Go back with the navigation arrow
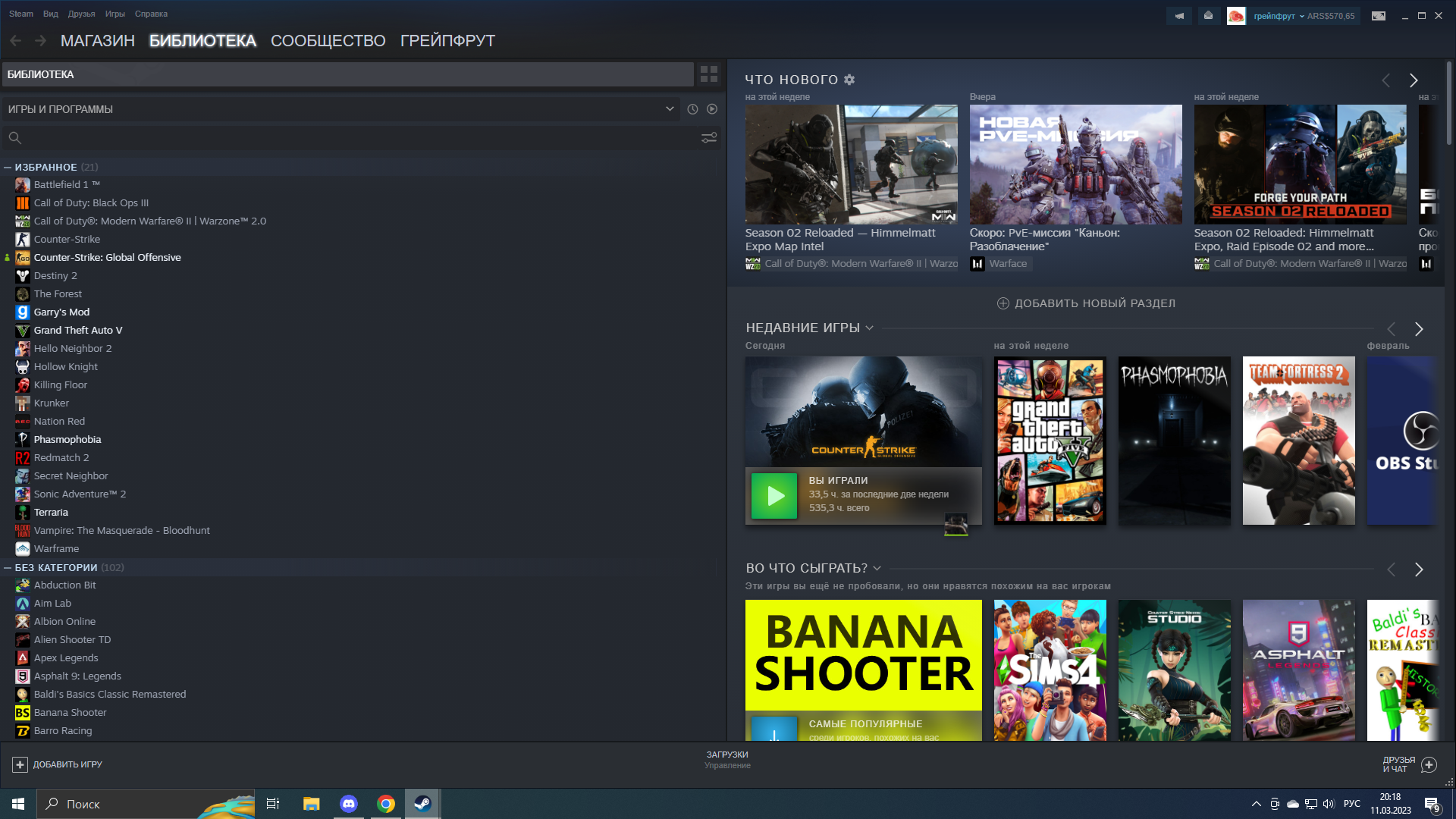The image size is (1456, 819). 15,41
